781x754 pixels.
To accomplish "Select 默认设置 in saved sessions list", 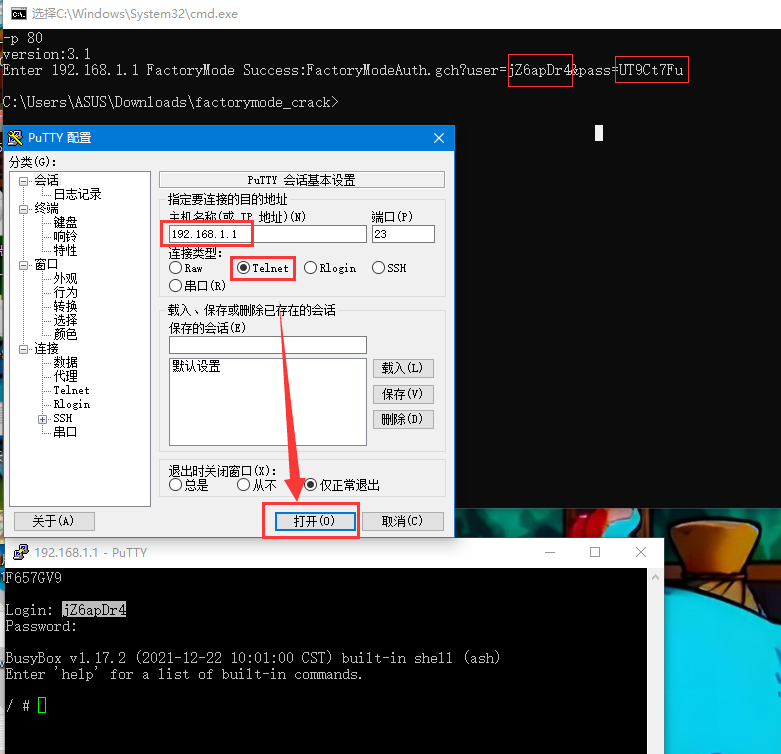I will [x=196, y=367].
